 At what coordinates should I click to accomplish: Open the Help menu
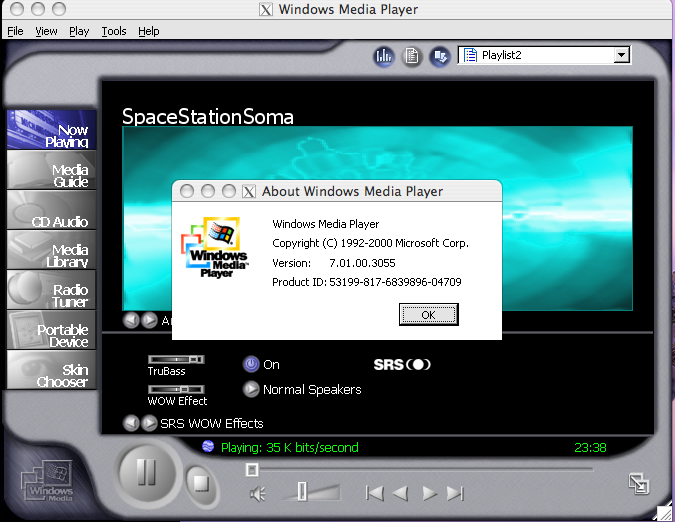tap(149, 31)
